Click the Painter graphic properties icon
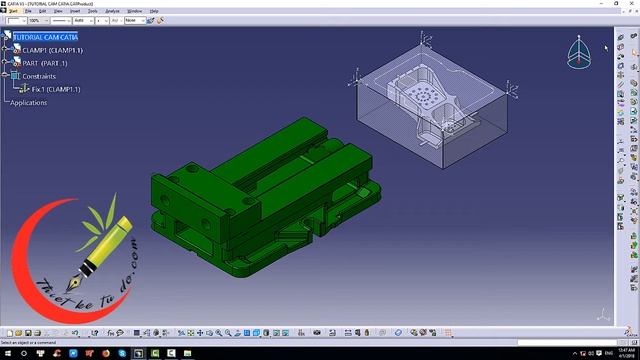Image resolution: width=640 pixels, height=360 pixels. coord(151,20)
